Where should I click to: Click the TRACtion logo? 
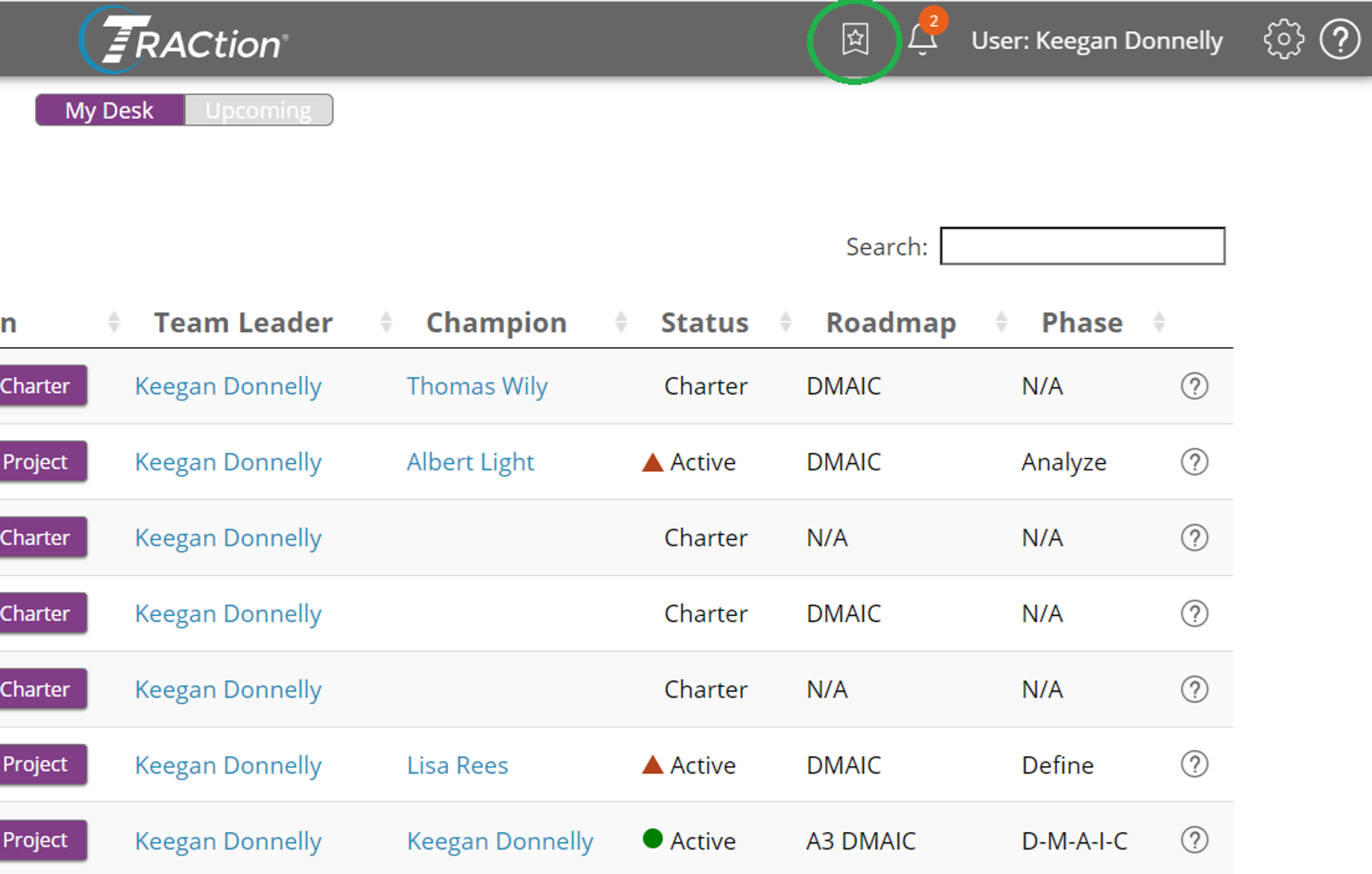[x=185, y=40]
